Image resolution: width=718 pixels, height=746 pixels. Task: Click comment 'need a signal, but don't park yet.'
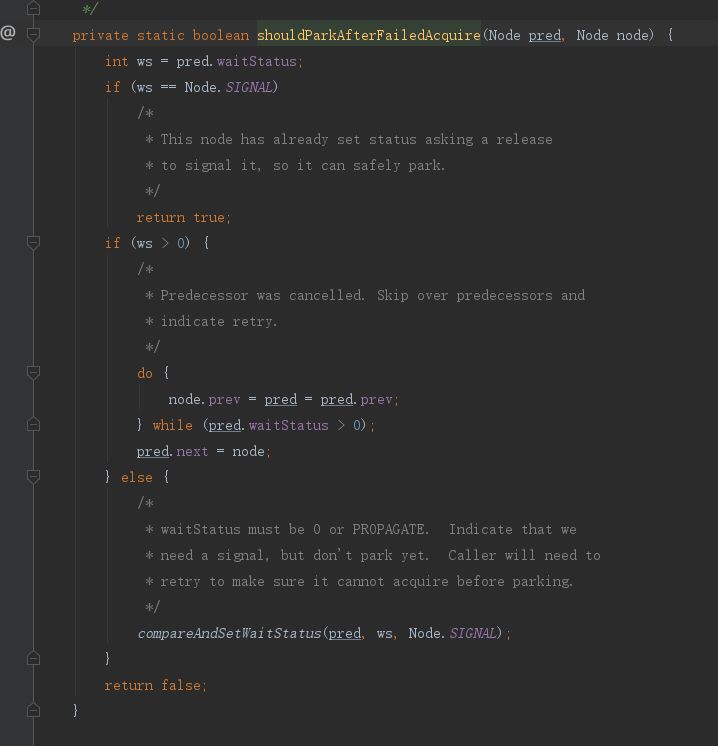(295, 555)
